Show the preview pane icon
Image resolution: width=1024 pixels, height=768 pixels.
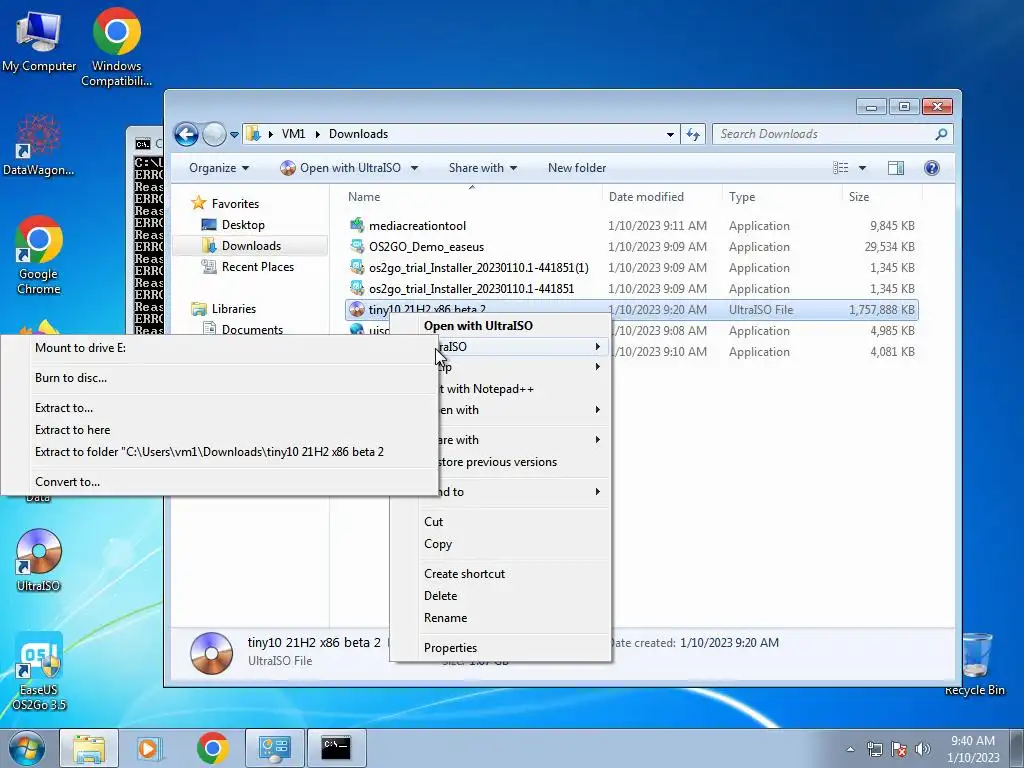pyautogui.click(x=896, y=168)
